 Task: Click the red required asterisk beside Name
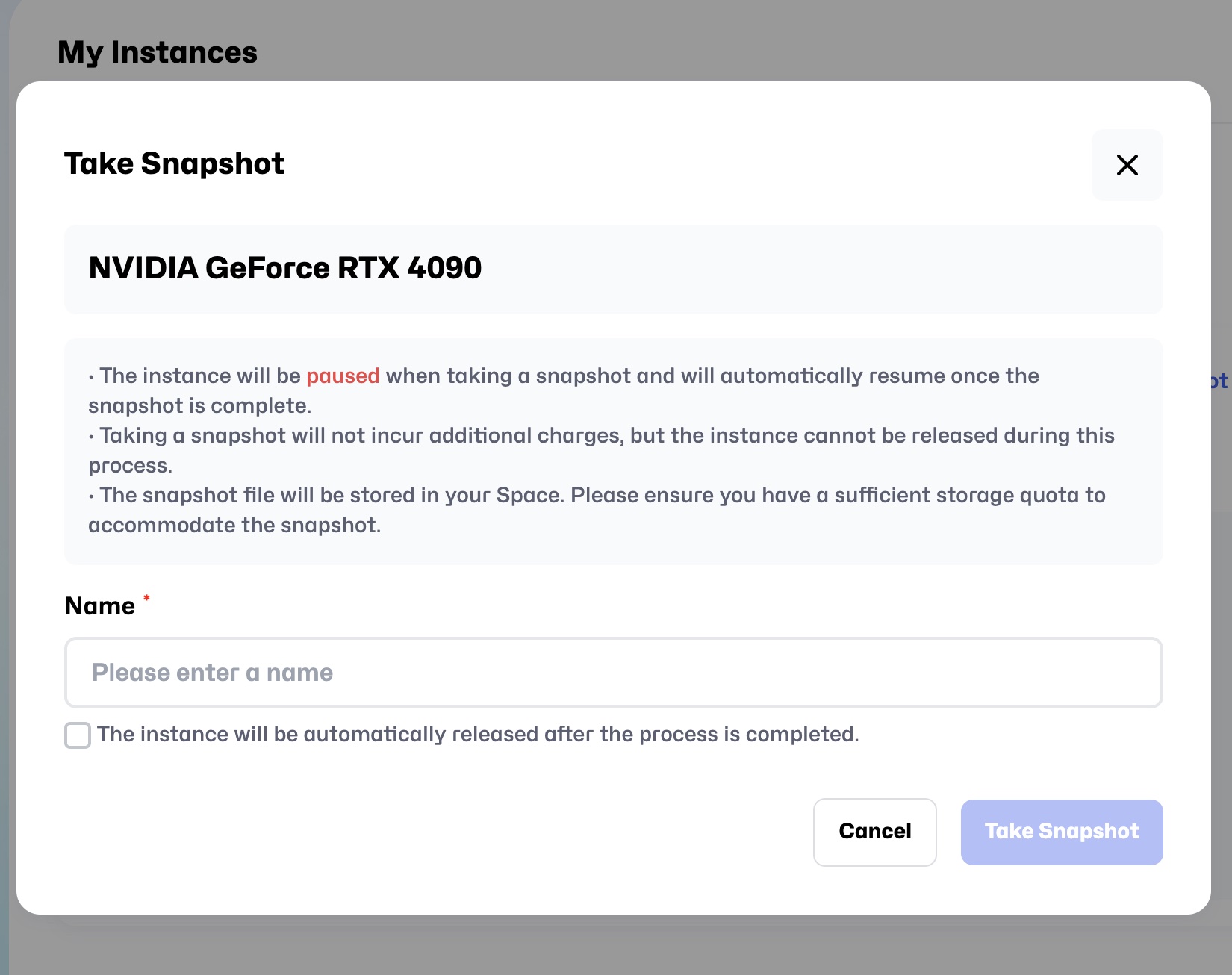(x=146, y=598)
